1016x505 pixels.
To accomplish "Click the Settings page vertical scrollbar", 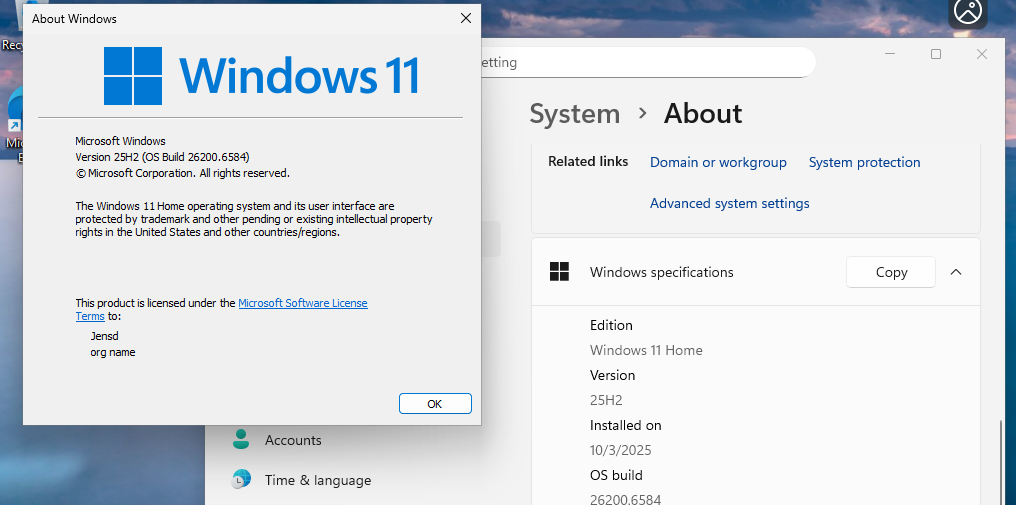I will coord(1002,460).
